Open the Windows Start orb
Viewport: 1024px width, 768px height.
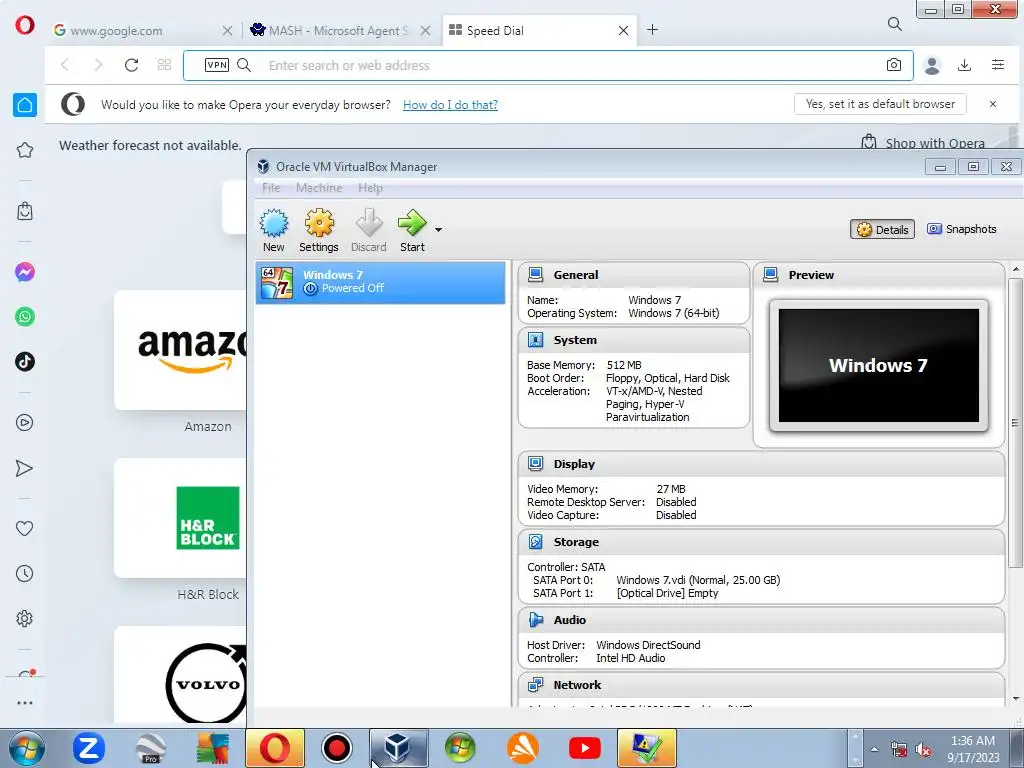pos(27,748)
